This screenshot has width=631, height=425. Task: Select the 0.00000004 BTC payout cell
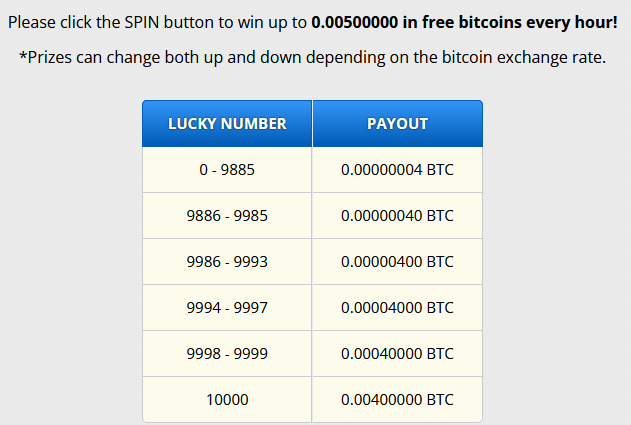(x=397, y=170)
